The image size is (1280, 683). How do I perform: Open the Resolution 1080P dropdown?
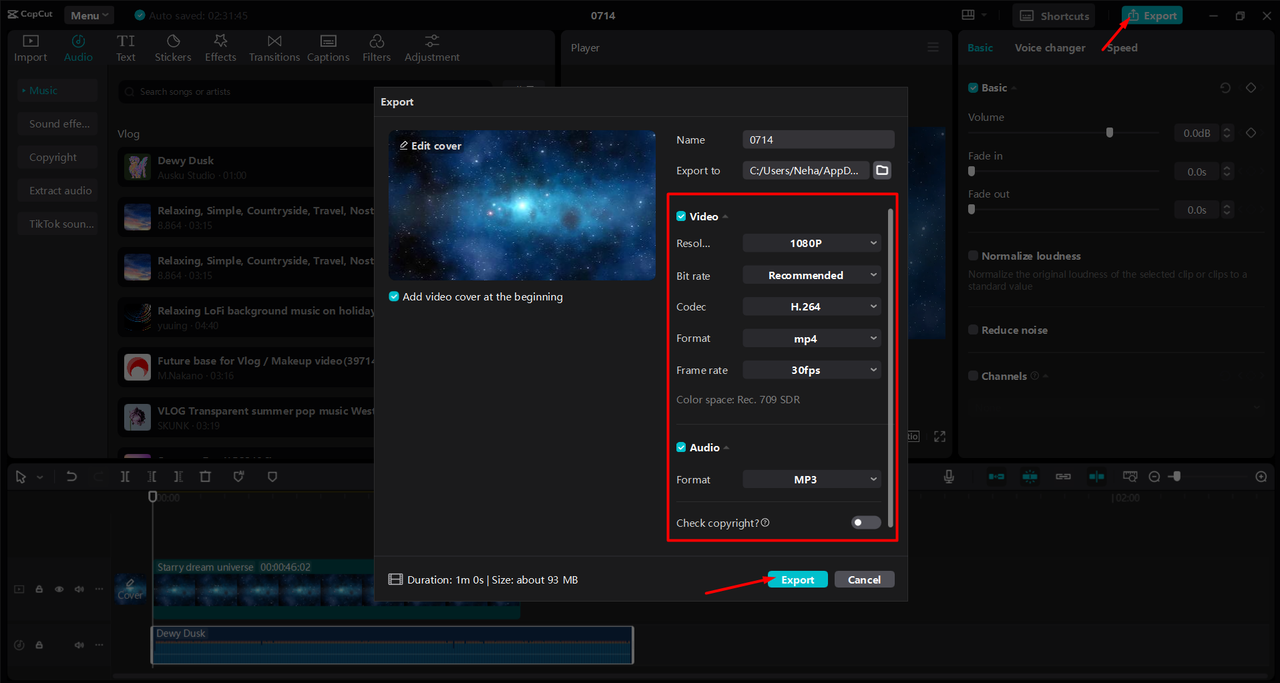pyautogui.click(x=811, y=243)
